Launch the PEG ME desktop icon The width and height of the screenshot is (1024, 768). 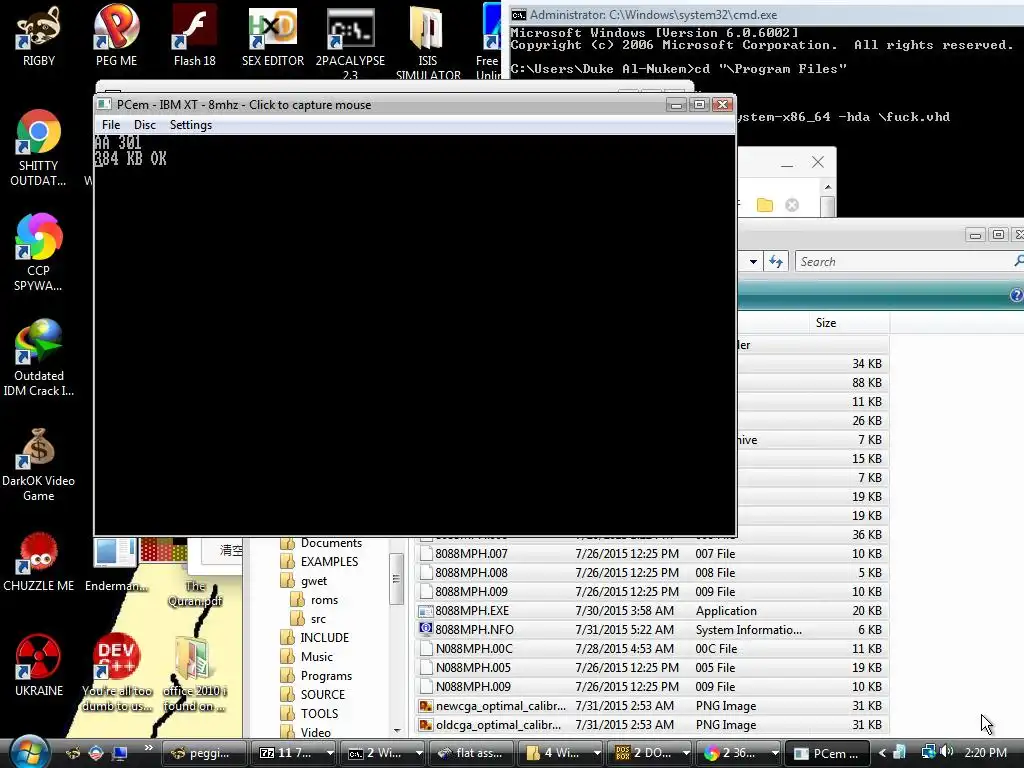116,36
